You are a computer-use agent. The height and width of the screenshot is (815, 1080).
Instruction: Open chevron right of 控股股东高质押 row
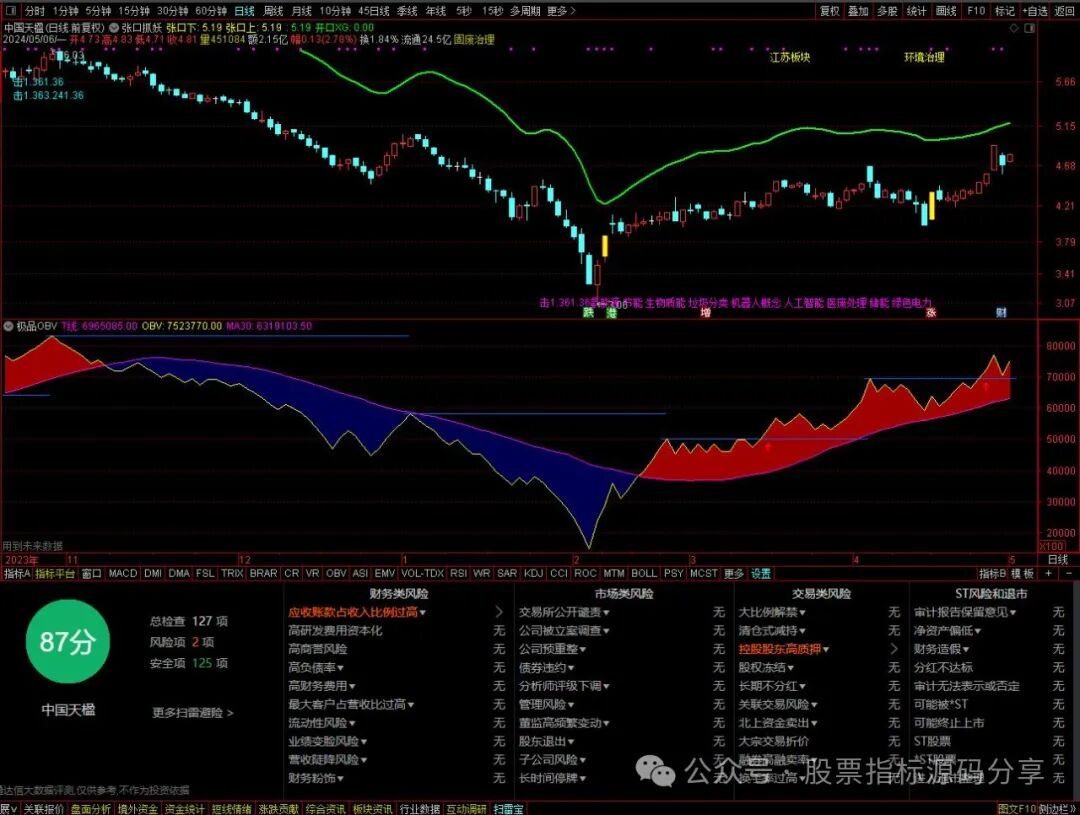pos(894,649)
